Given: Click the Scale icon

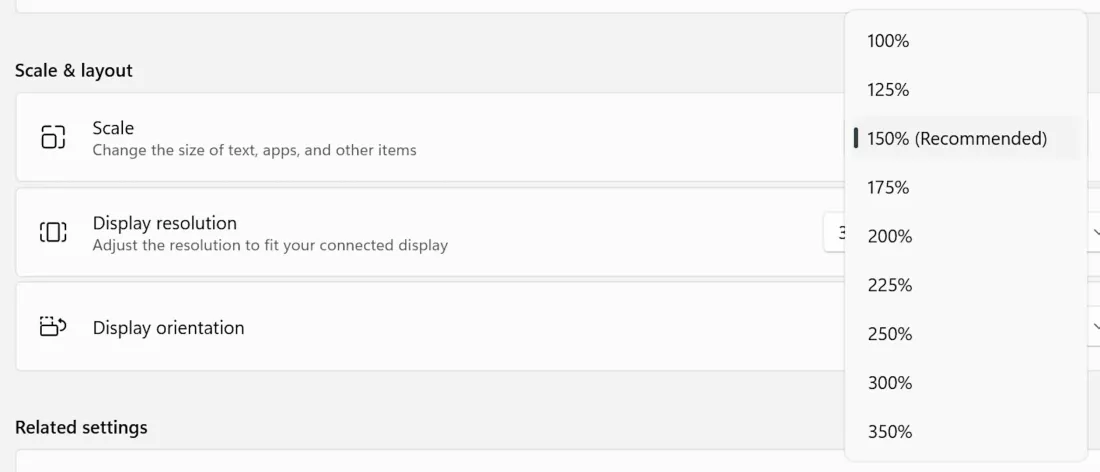Looking at the screenshot, I should coord(53,137).
